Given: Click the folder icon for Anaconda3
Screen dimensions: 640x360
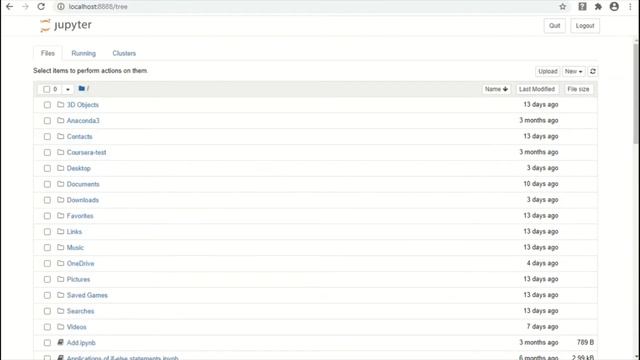Looking at the screenshot, I should pyautogui.click(x=60, y=120).
